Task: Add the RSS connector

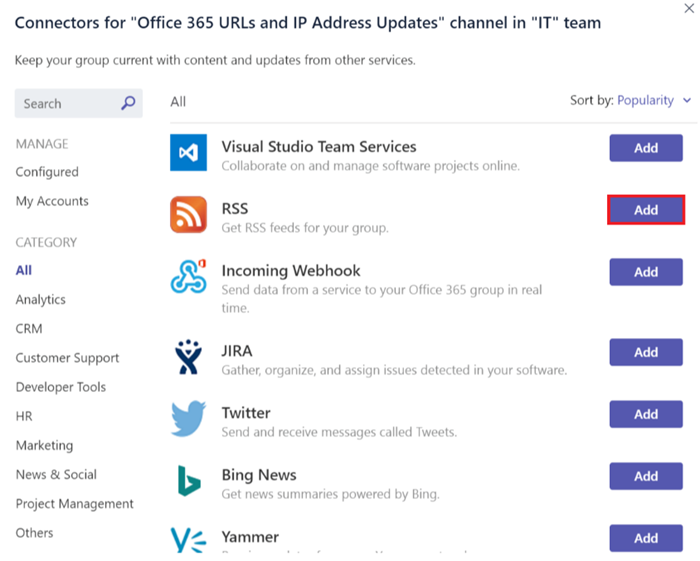Action: tap(646, 210)
